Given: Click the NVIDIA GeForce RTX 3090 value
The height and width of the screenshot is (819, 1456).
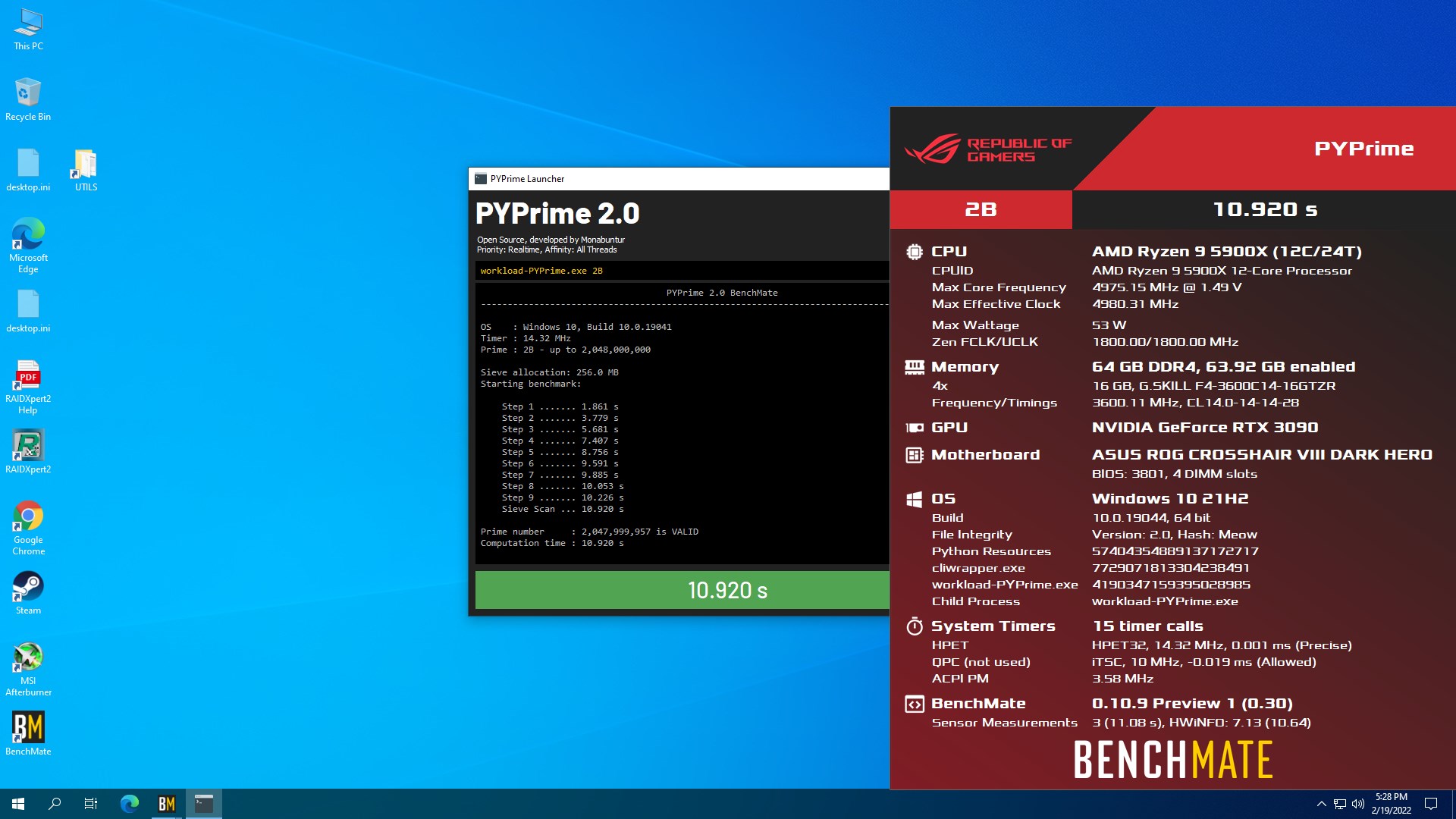Looking at the screenshot, I should tap(1205, 428).
